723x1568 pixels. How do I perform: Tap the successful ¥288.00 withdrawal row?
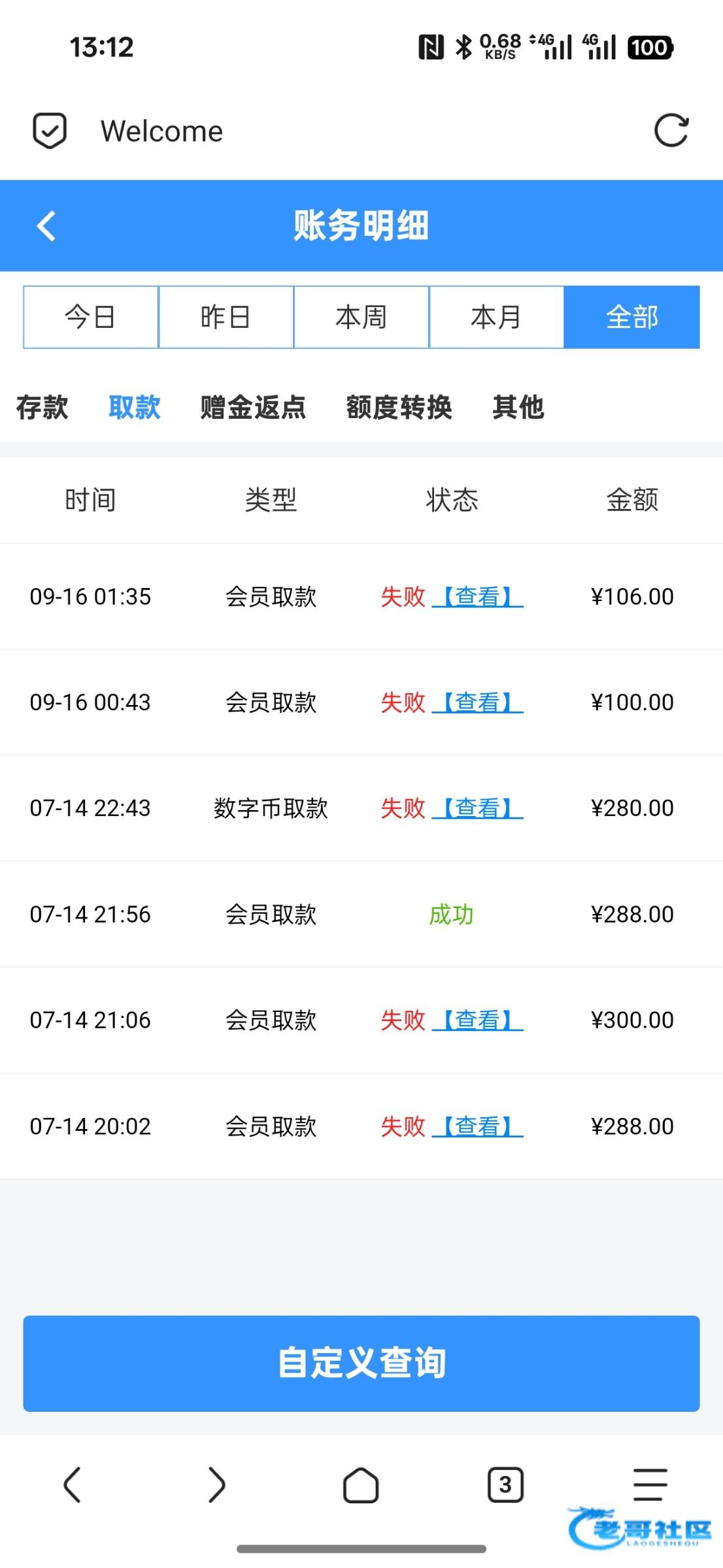tap(361, 914)
